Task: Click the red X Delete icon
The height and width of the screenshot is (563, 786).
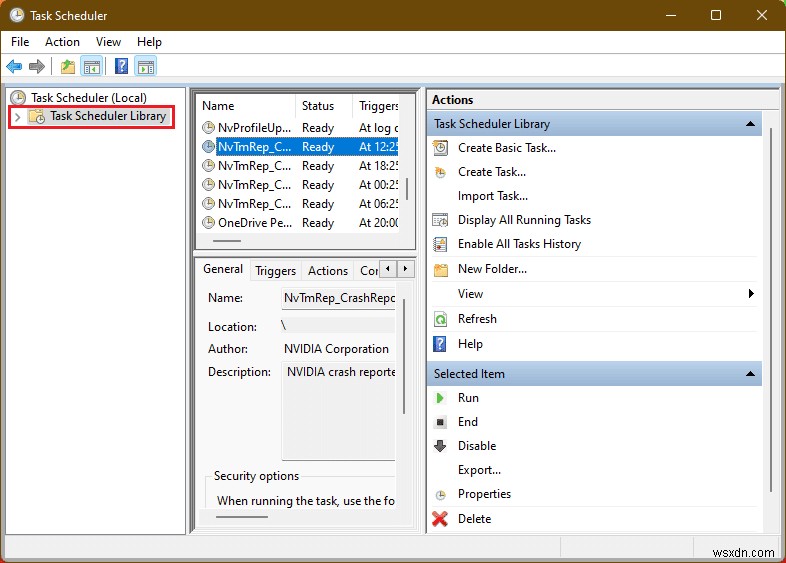Action: (440, 519)
